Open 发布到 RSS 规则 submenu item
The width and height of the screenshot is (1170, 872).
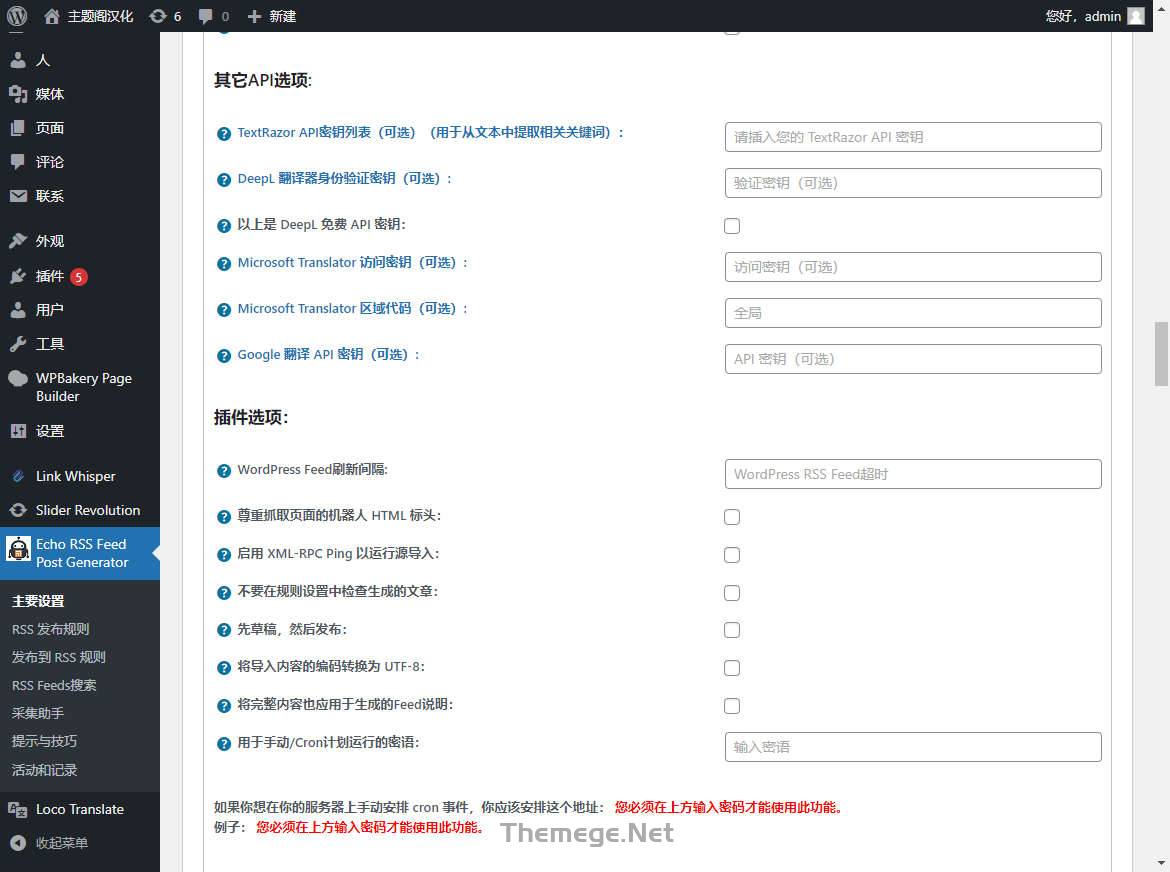click(x=58, y=657)
